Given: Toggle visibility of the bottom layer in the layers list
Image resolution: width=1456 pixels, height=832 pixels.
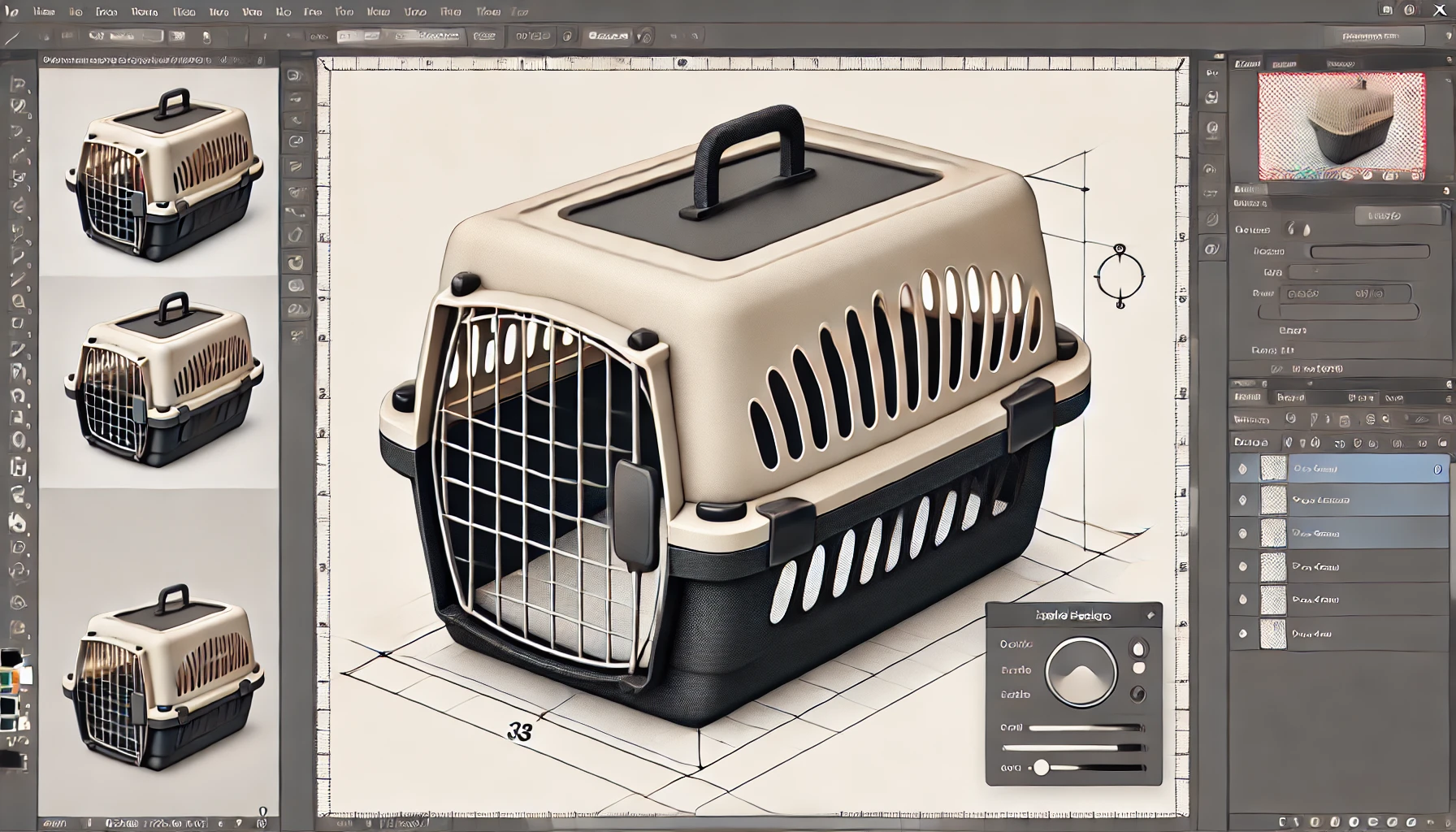Looking at the screenshot, I should point(1242,633).
